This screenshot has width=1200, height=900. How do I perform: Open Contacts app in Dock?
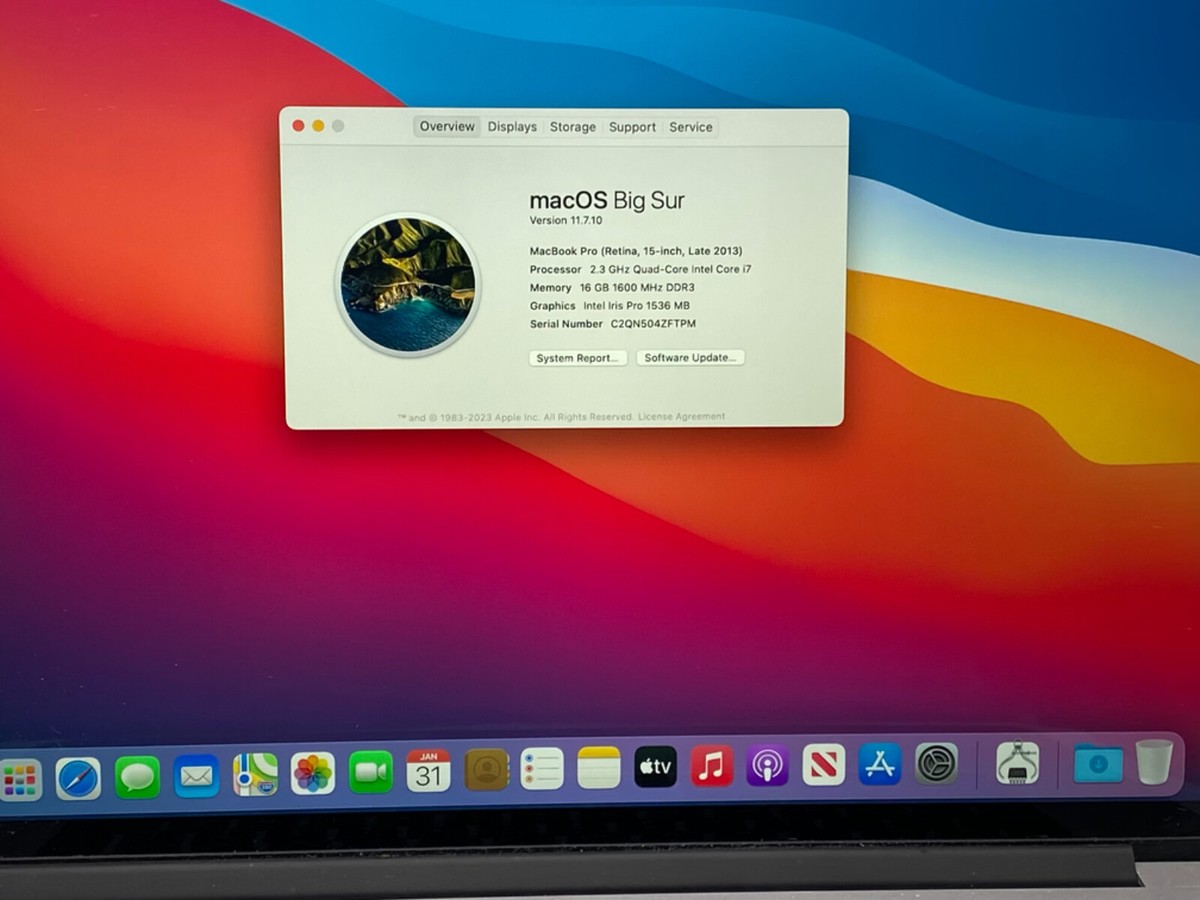486,770
